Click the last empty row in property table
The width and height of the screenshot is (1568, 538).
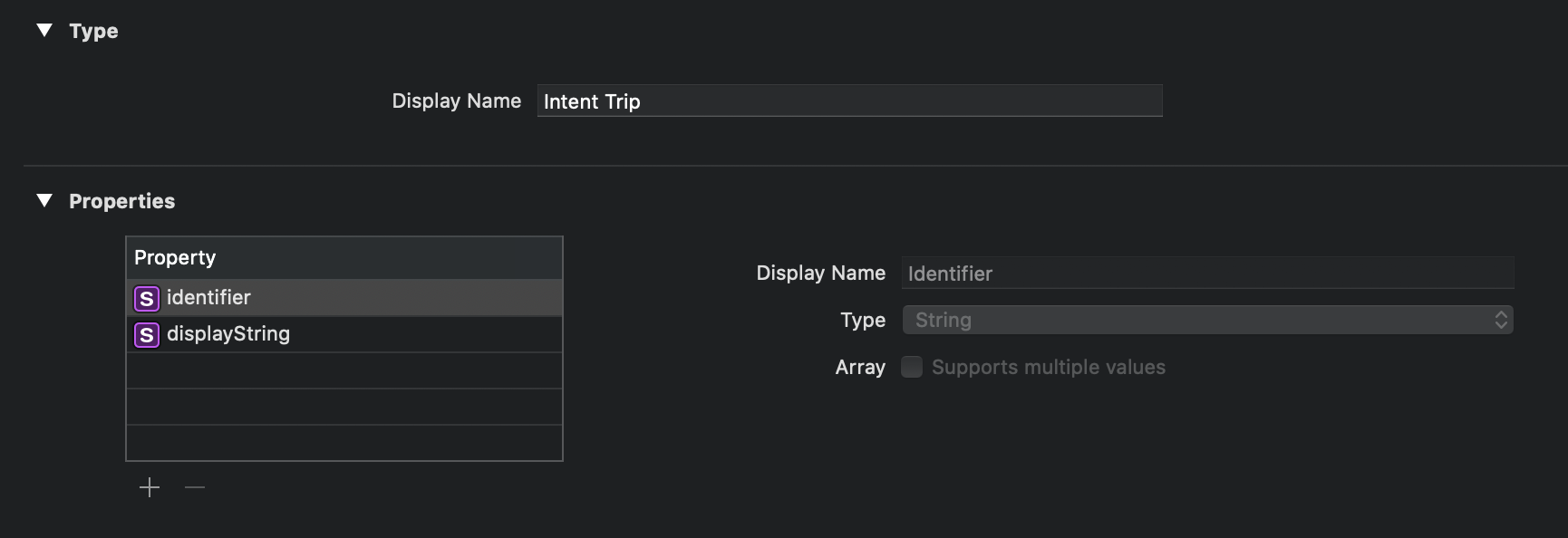(x=344, y=443)
